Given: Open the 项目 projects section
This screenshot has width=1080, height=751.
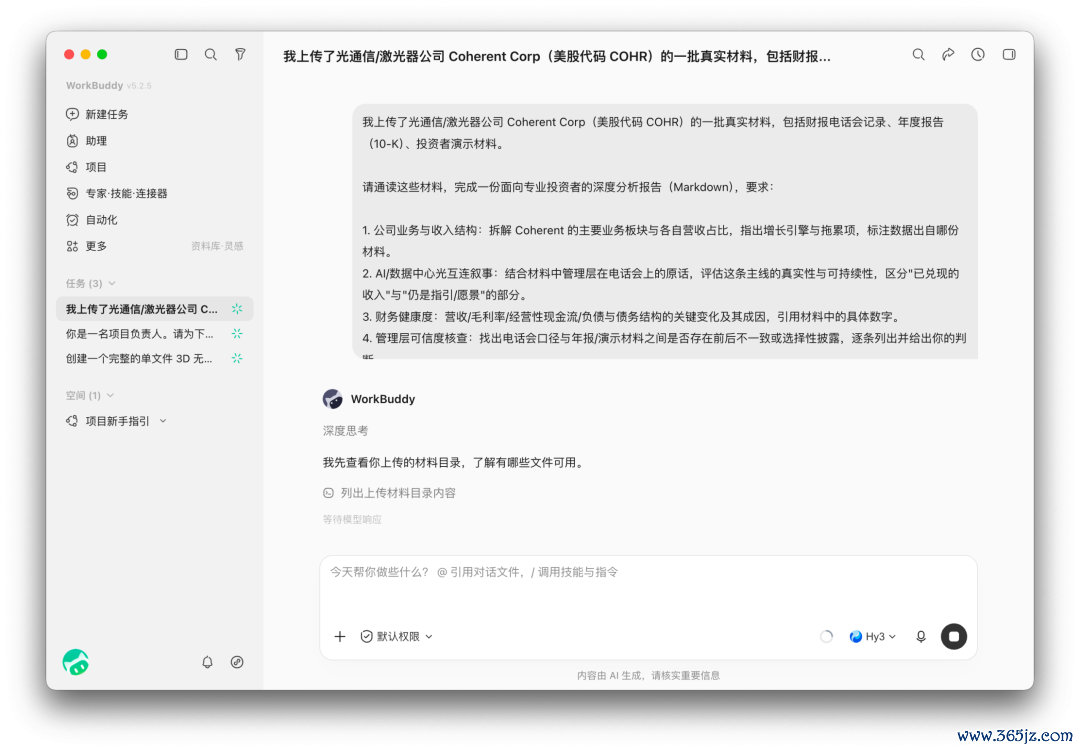Looking at the screenshot, I should tap(86, 167).
